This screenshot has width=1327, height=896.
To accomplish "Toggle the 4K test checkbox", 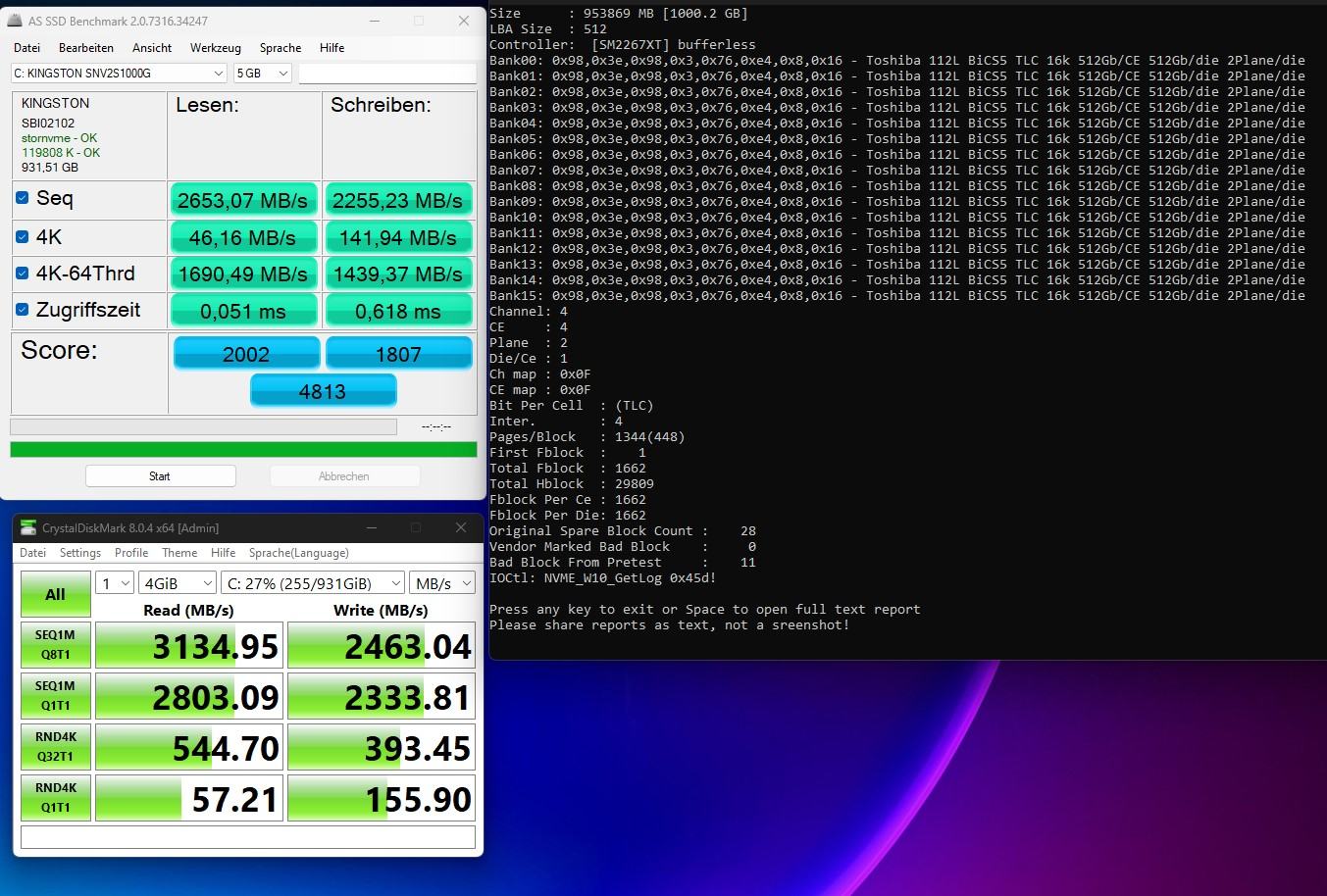I will pos(23,236).
